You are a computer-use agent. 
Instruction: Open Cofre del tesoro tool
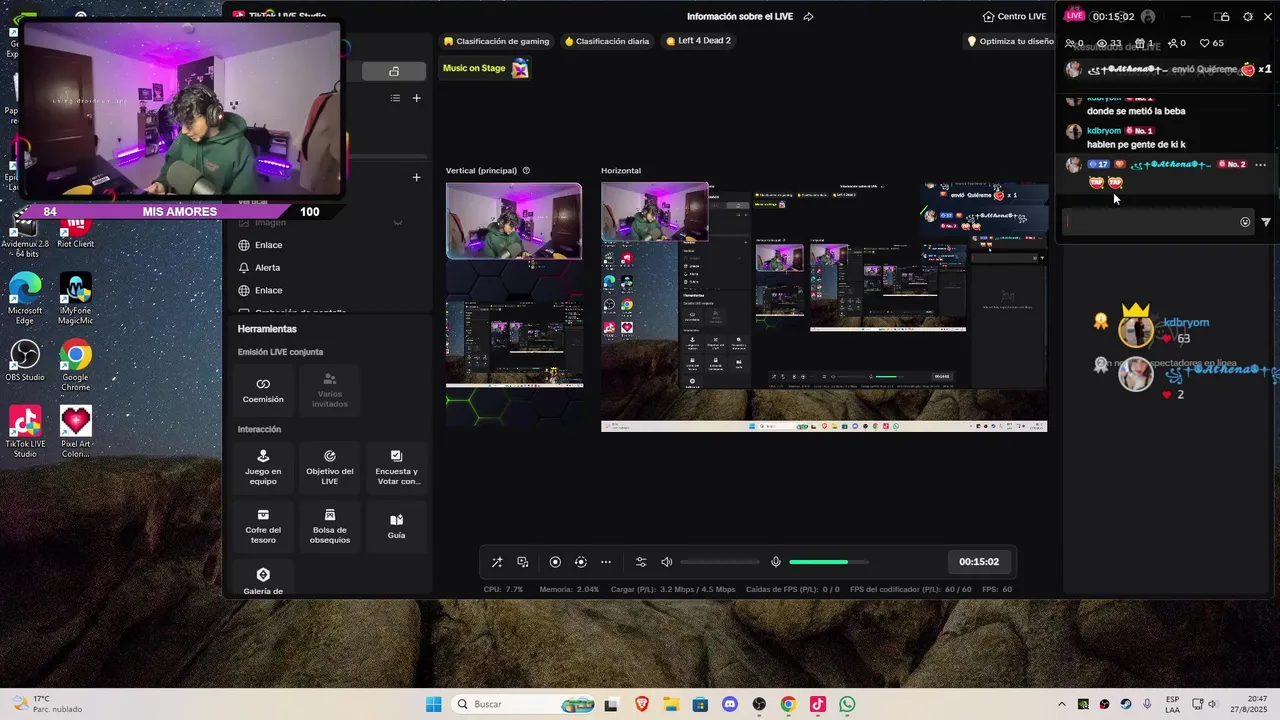263,526
